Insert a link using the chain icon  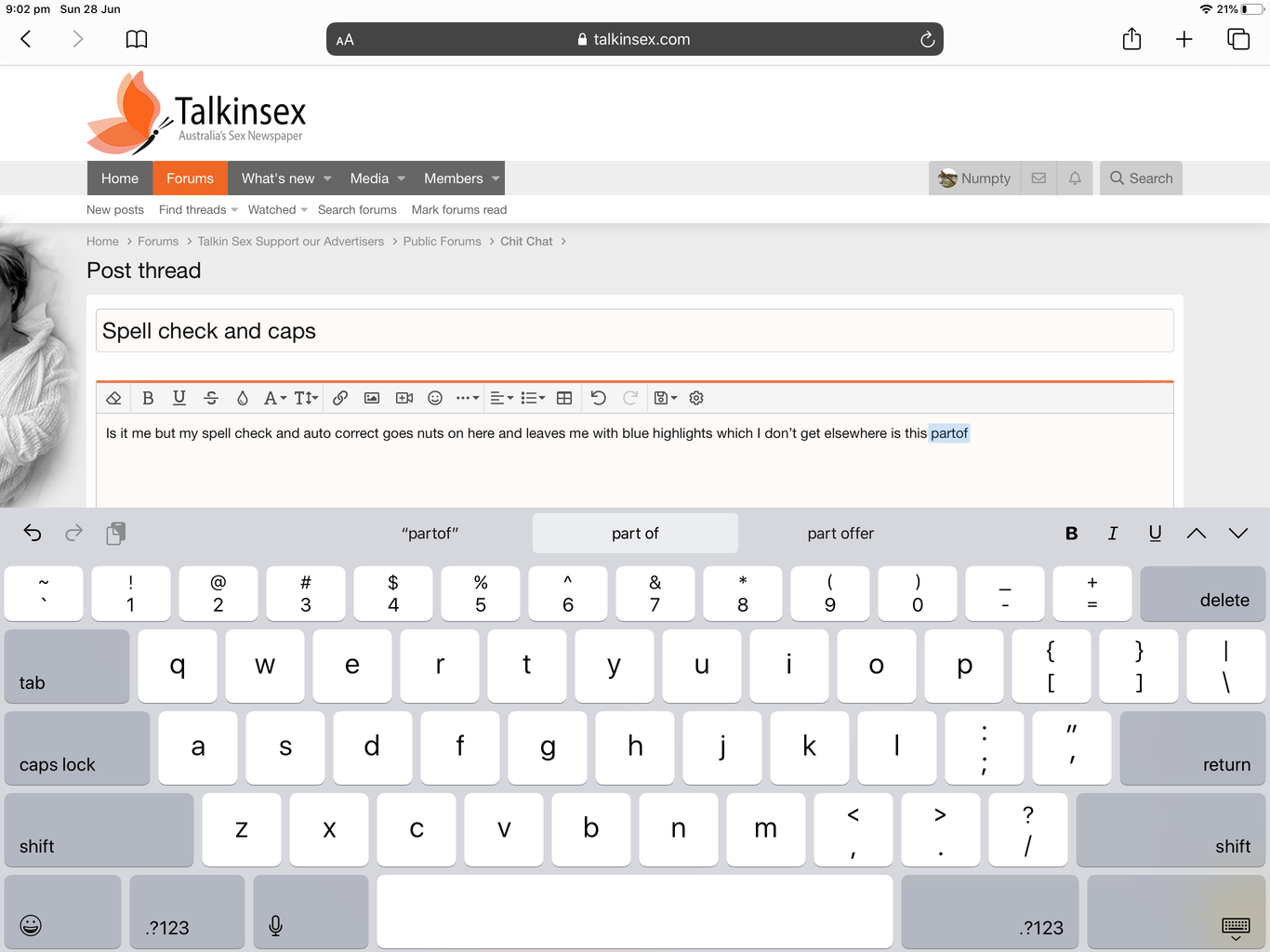tap(340, 398)
